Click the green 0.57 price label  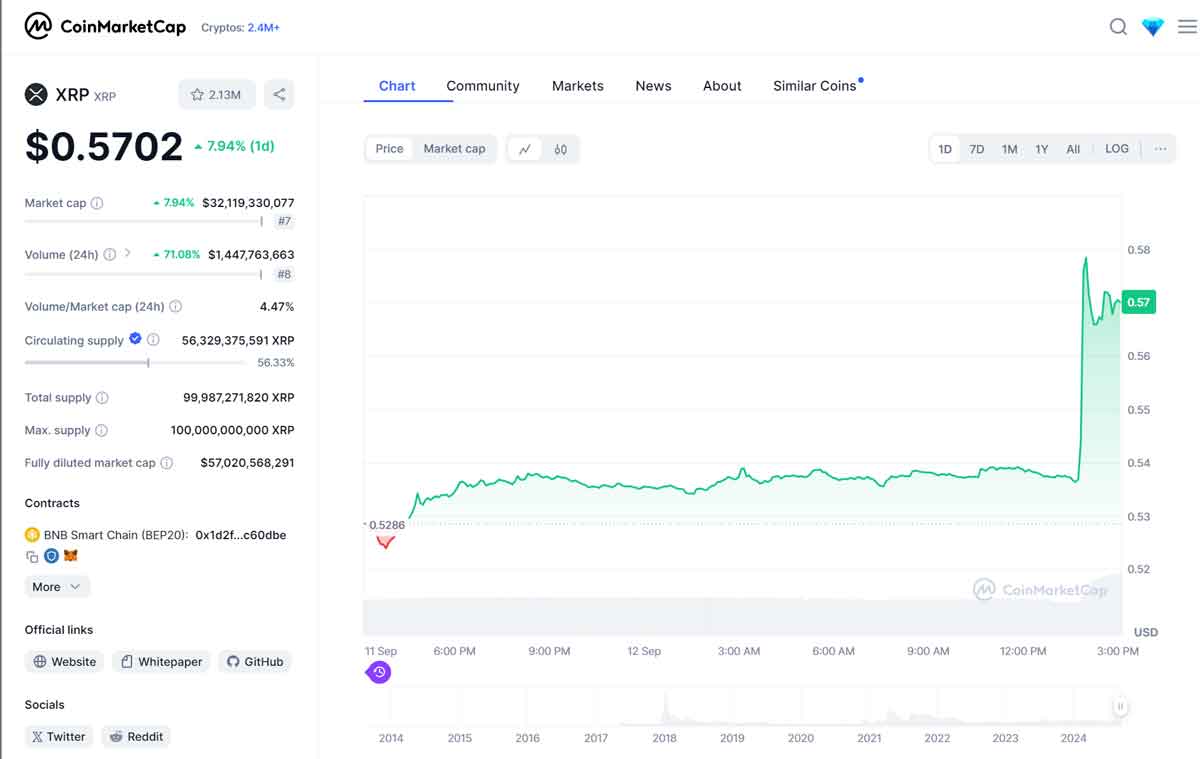(1138, 302)
